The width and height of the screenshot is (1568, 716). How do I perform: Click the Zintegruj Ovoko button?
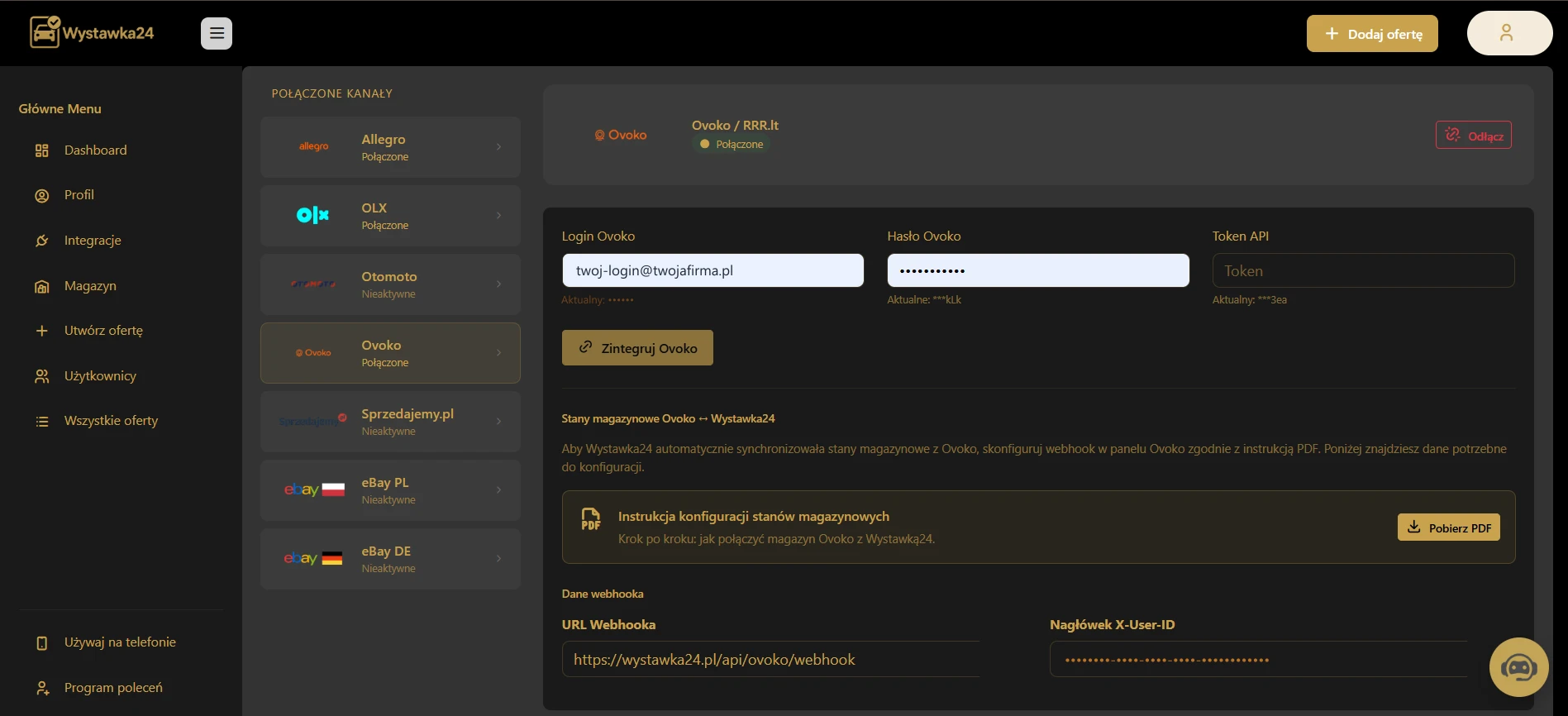coord(637,348)
